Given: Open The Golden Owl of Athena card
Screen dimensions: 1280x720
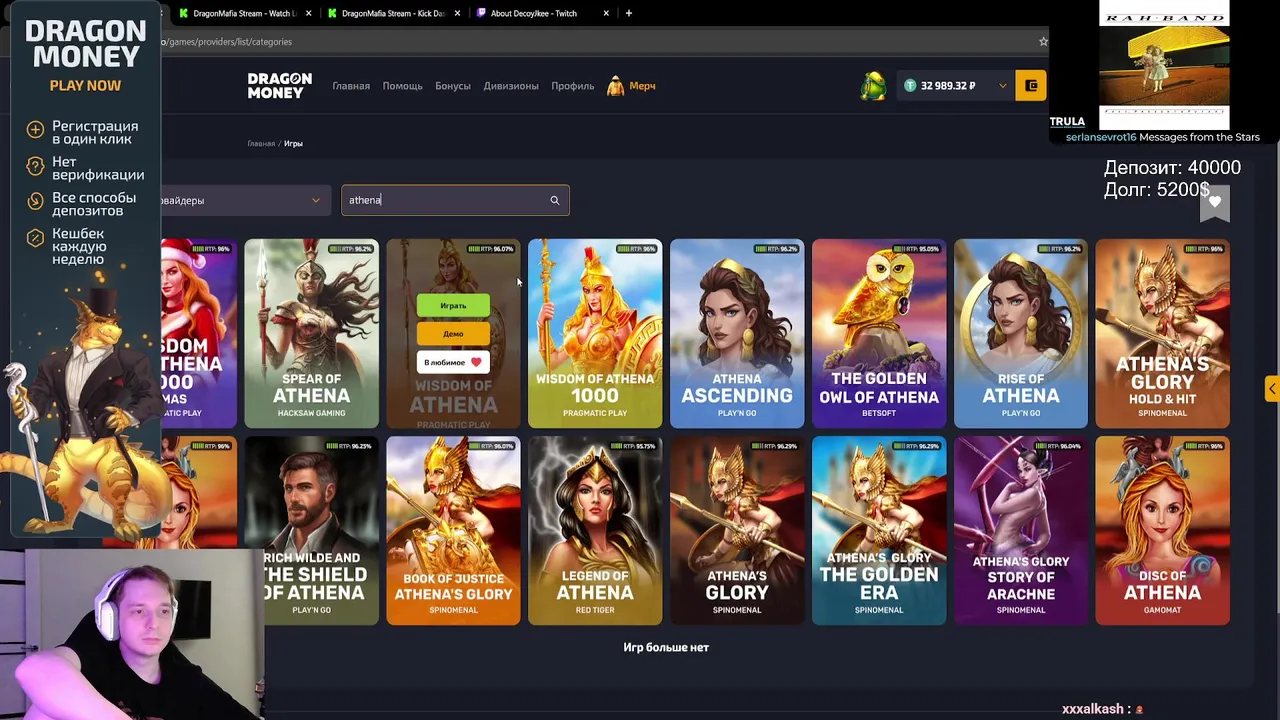Looking at the screenshot, I should [879, 334].
